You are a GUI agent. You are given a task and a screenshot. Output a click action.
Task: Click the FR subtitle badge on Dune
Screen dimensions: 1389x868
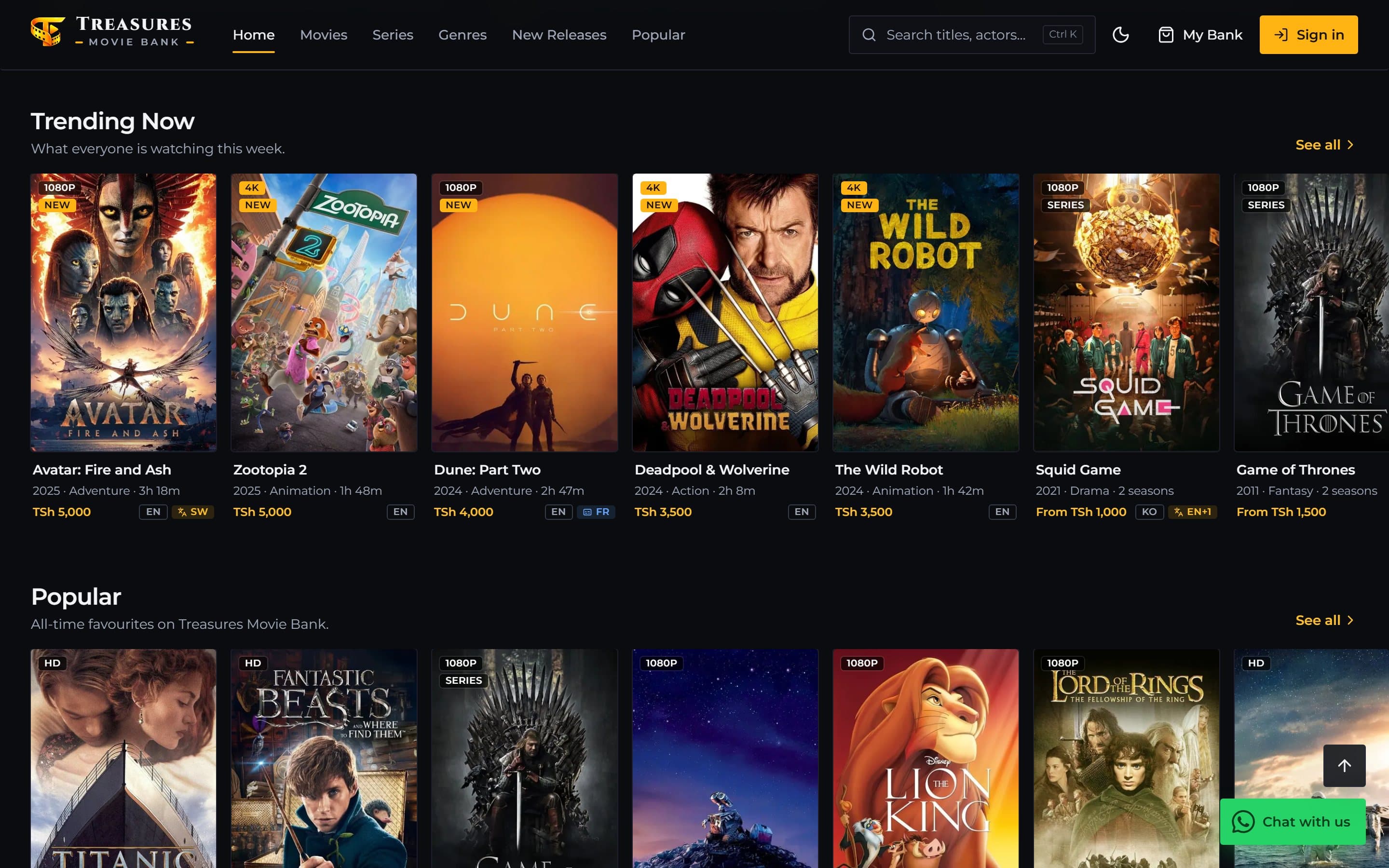(x=596, y=512)
